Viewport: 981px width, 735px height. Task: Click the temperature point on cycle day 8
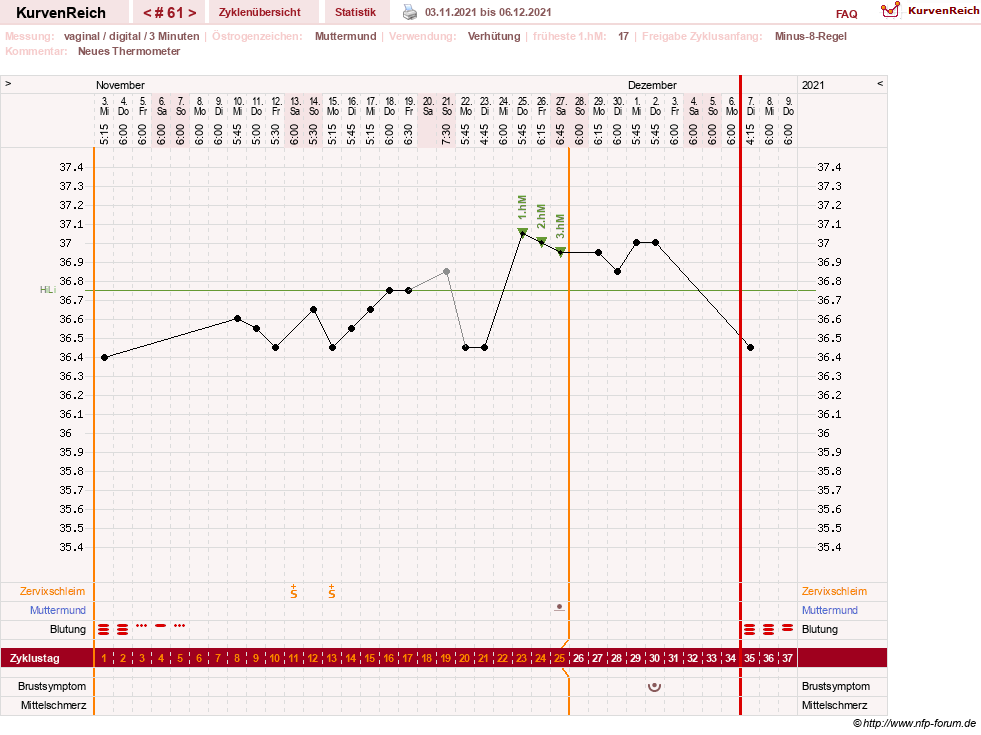coord(237,318)
